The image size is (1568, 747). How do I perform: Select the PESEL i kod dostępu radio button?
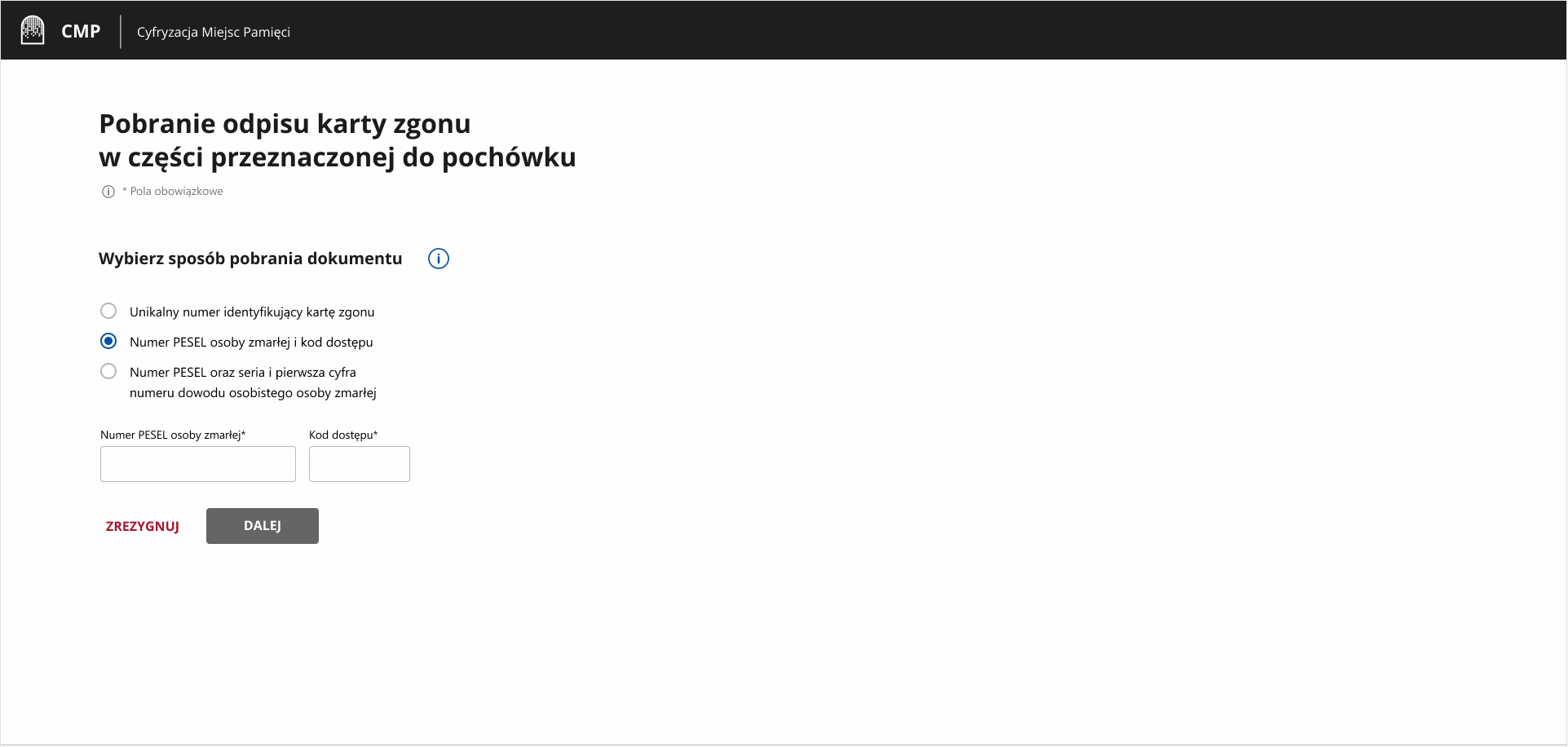click(108, 342)
